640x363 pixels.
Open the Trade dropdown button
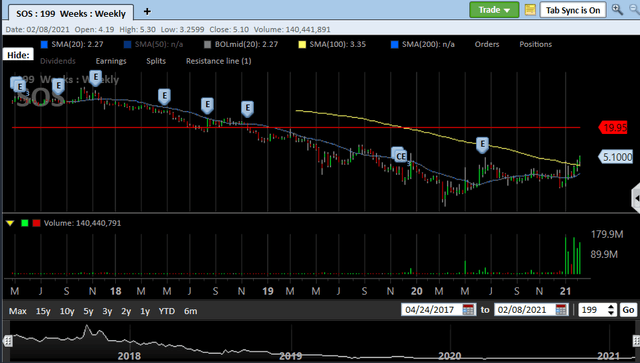pos(494,10)
